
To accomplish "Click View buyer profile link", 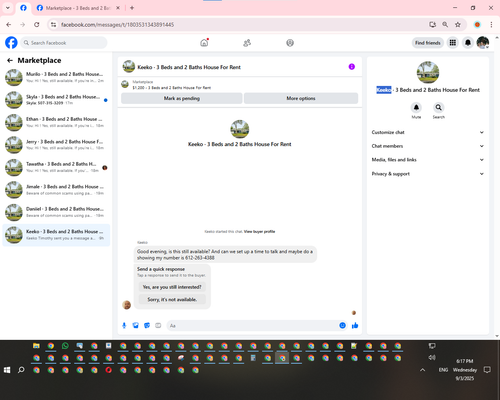I will coord(259,231).
